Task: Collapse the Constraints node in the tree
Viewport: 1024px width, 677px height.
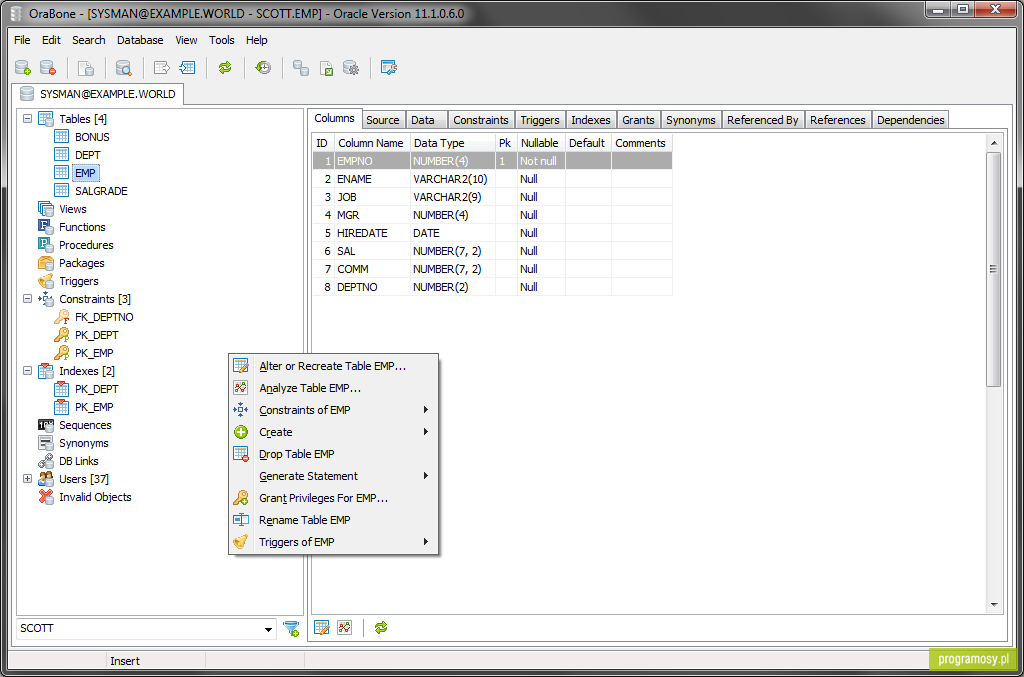Action: (27, 298)
